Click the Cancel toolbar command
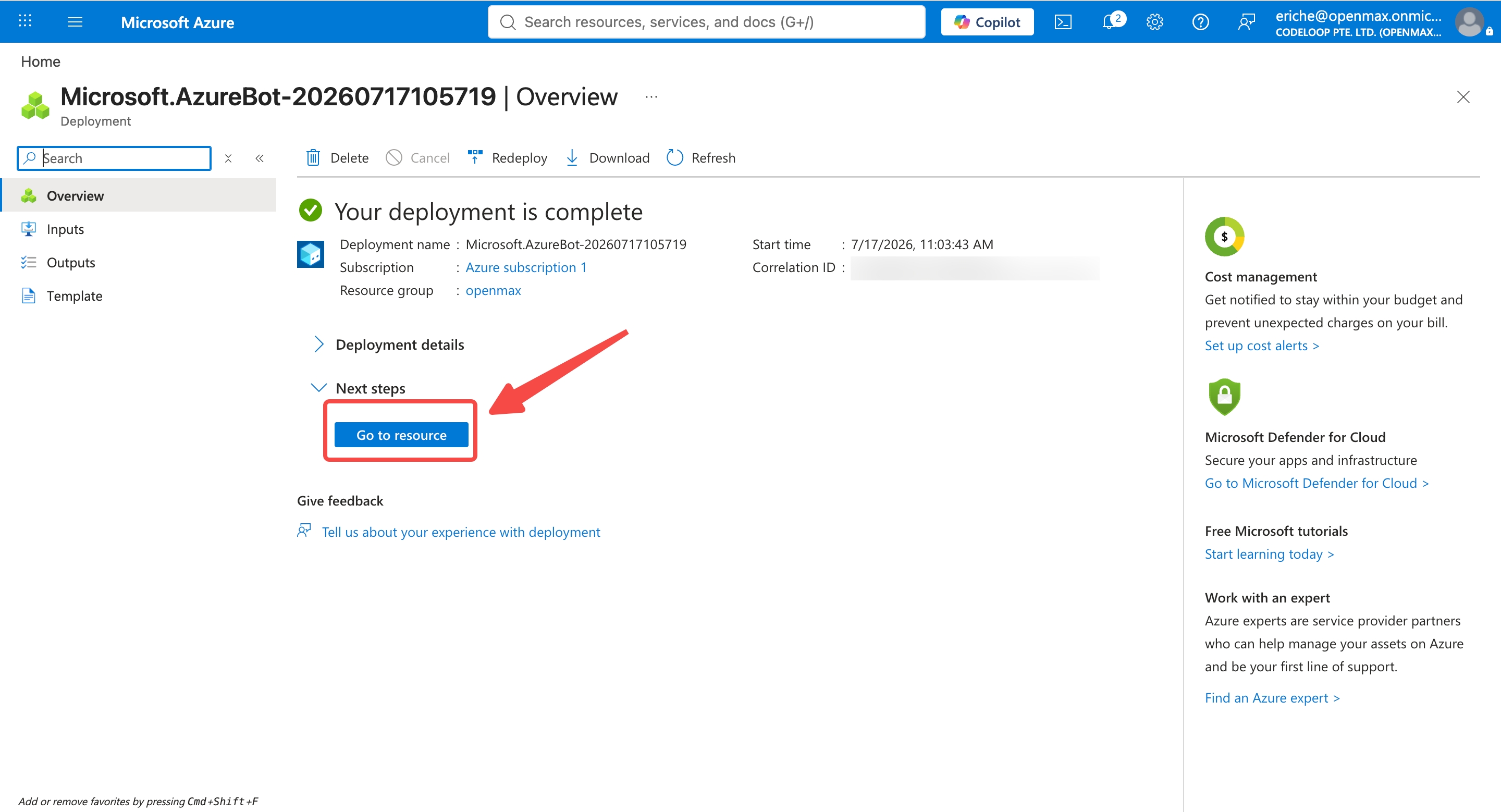The height and width of the screenshot is (812, 1501). pyautogui.click(x=418, y=158)
